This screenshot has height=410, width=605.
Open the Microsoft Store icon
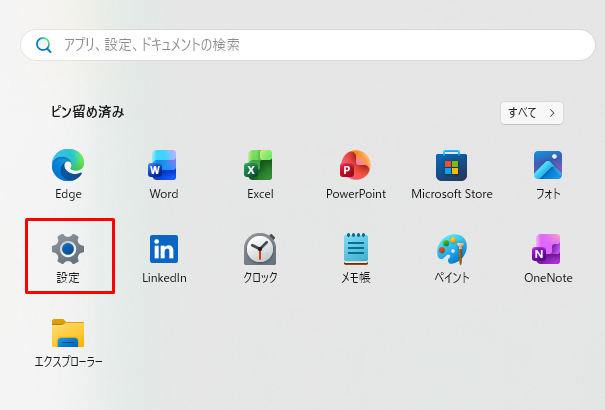point(452,165)
